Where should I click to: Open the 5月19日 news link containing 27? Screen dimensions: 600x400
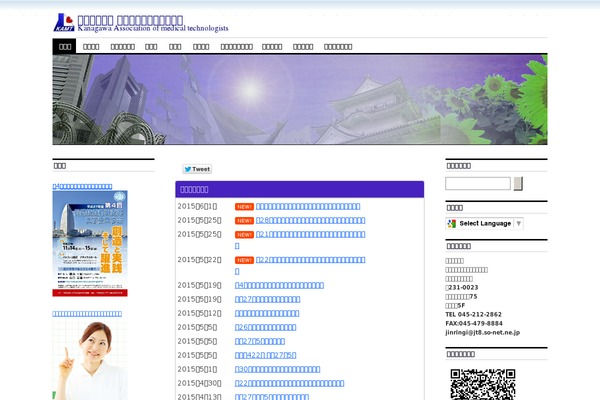[267, 299]
